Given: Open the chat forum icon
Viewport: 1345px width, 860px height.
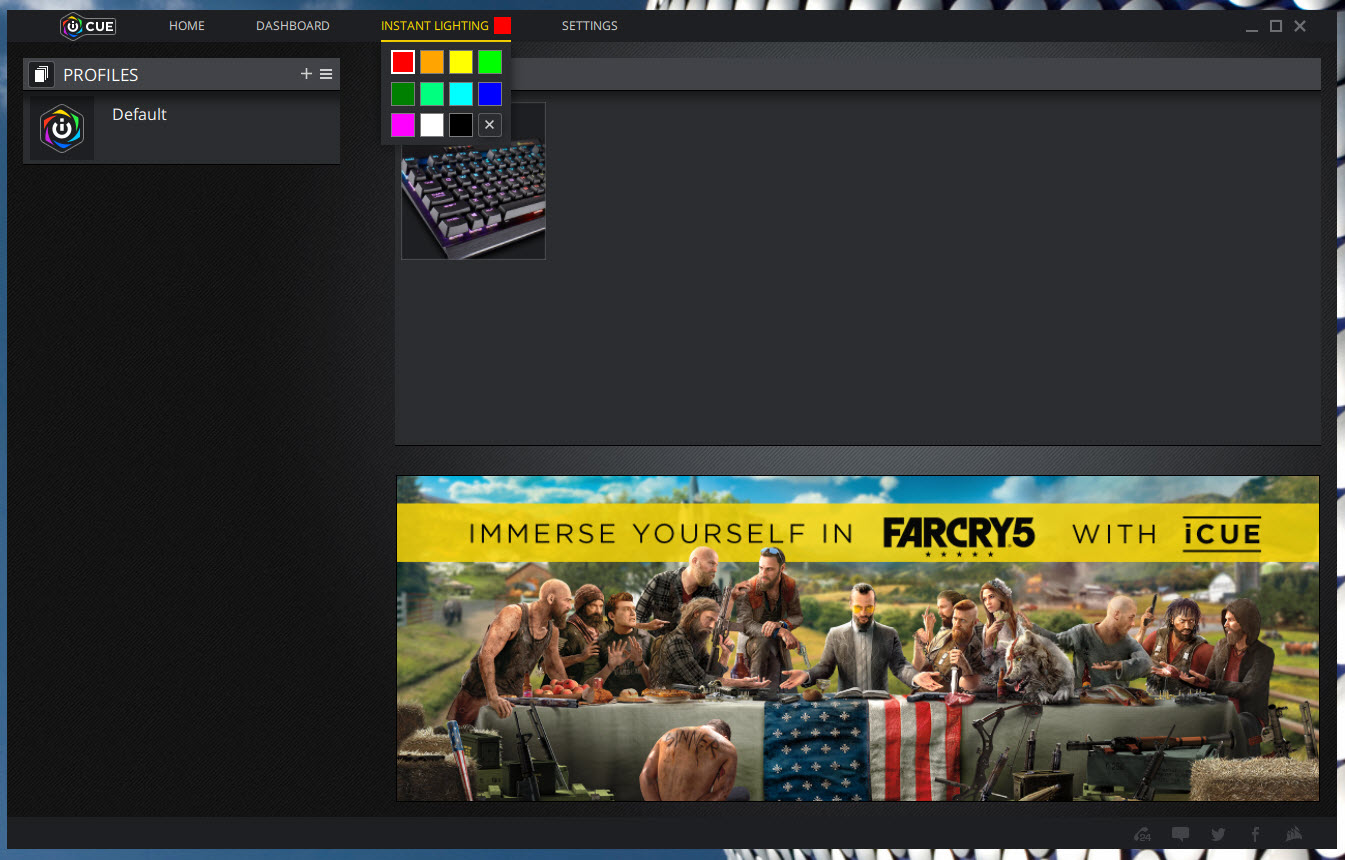Looking at the screenshot, I should pyautogui.click(x=1180, y=834).
